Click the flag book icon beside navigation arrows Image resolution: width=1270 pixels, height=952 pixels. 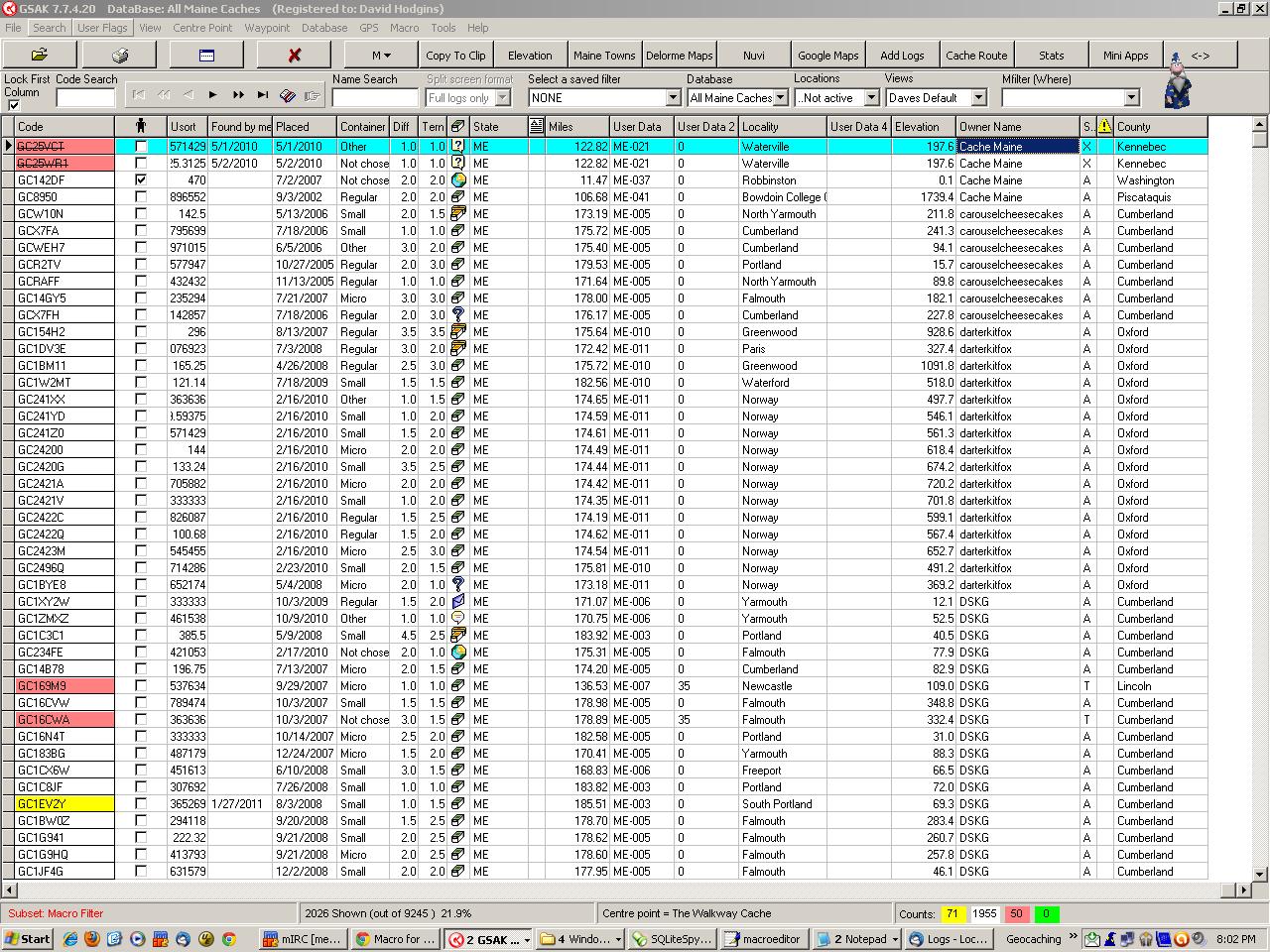288,96
